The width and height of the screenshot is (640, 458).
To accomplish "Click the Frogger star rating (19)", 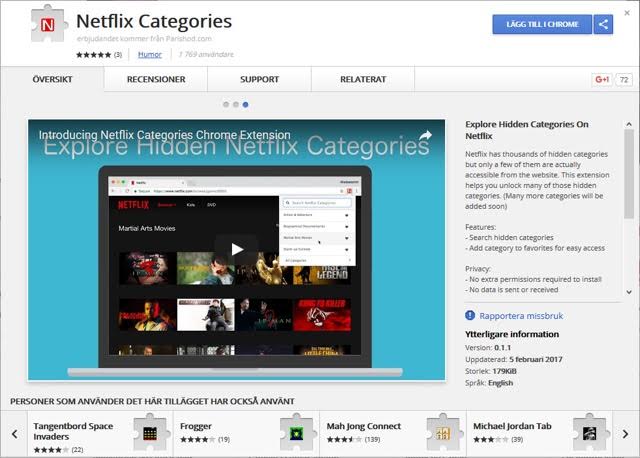I will point(205,439).
